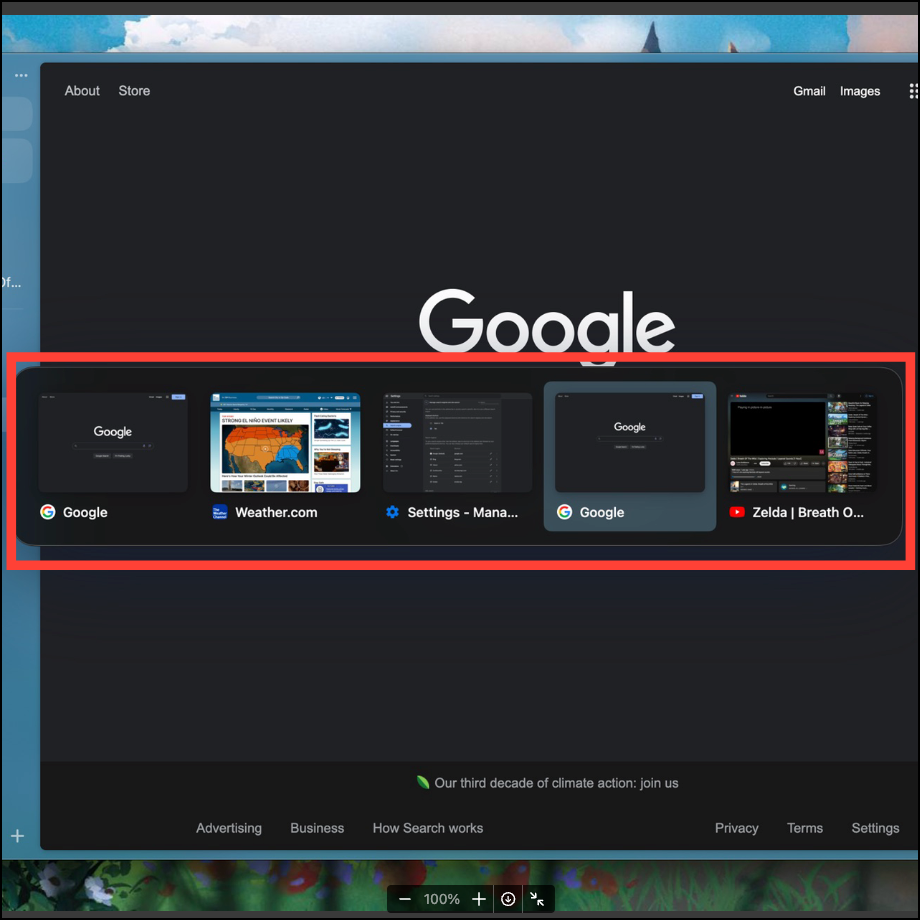This screenshot has width=920, height=920.
Task: Click the Weather.com tab title text
Action: coord(276,512)
